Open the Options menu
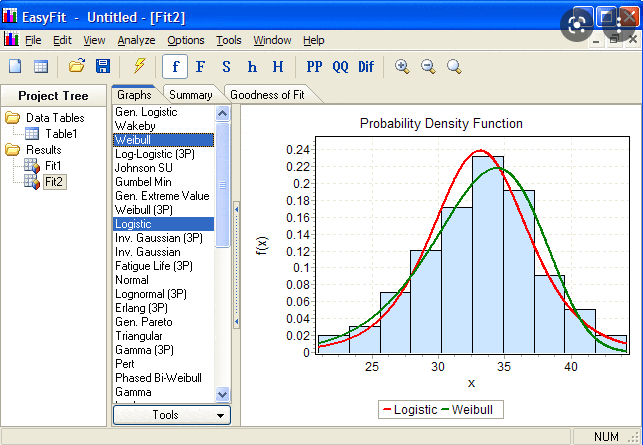The height and width of the screenshot is (445, 643). 186,40
